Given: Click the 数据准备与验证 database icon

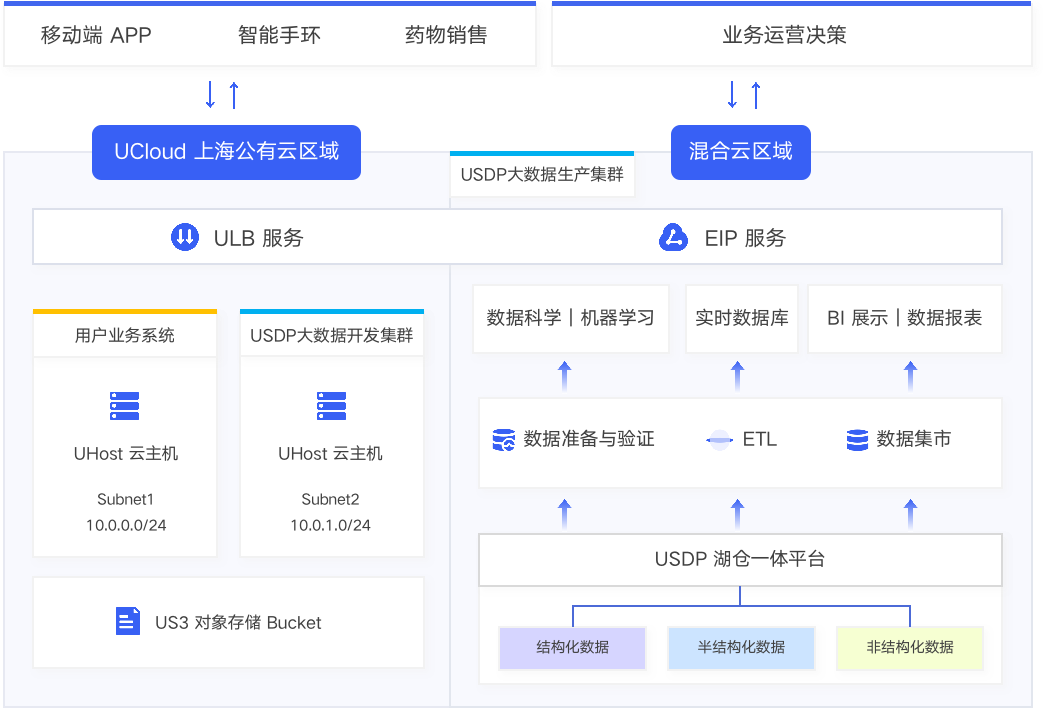Looking at the screenshot, I should point(503,440).
